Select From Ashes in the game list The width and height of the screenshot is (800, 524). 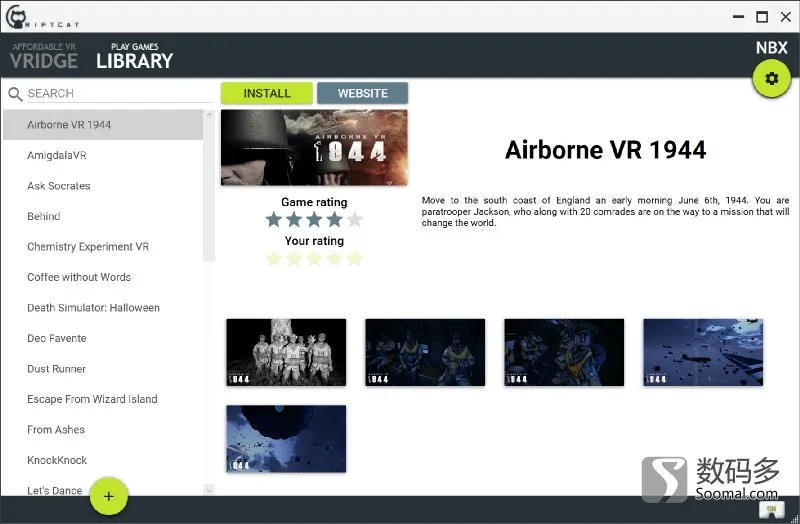pos(103,430)
